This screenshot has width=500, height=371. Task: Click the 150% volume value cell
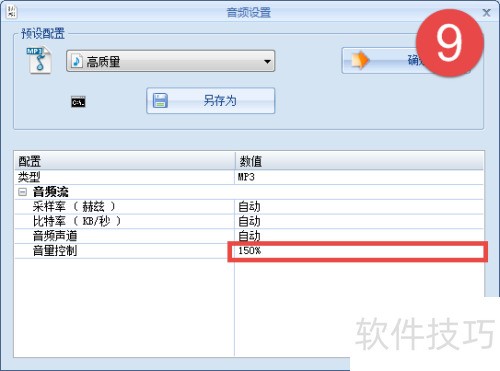point(358,251)
